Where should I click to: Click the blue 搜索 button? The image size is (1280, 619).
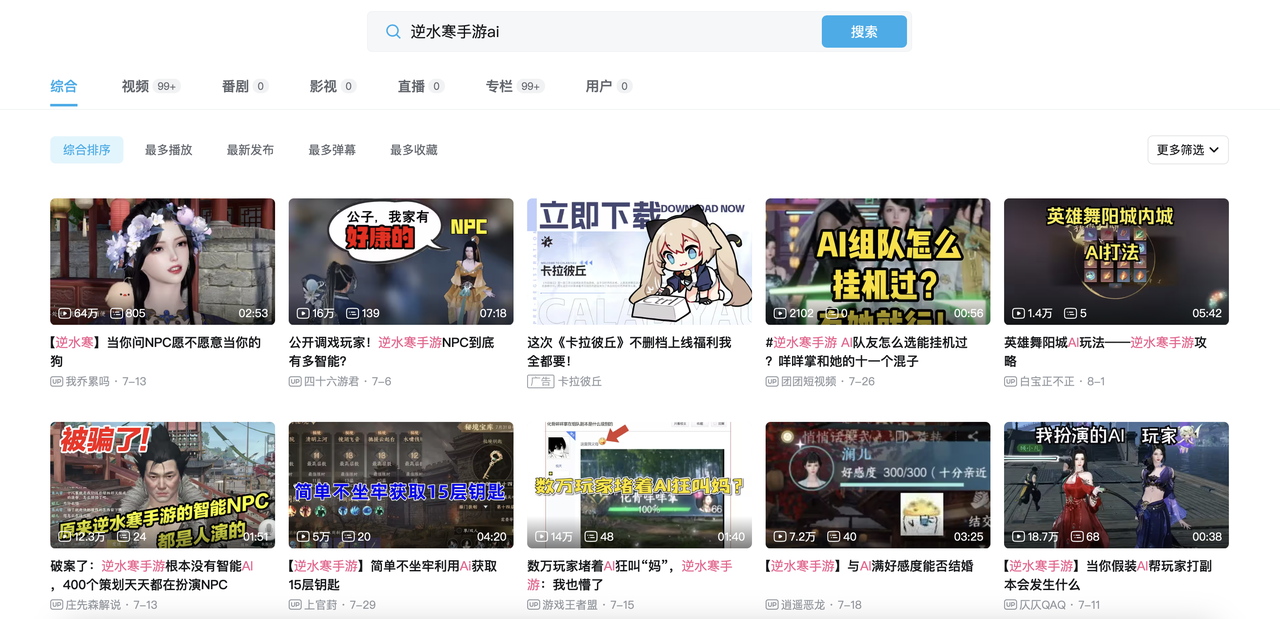click(864, 31)
